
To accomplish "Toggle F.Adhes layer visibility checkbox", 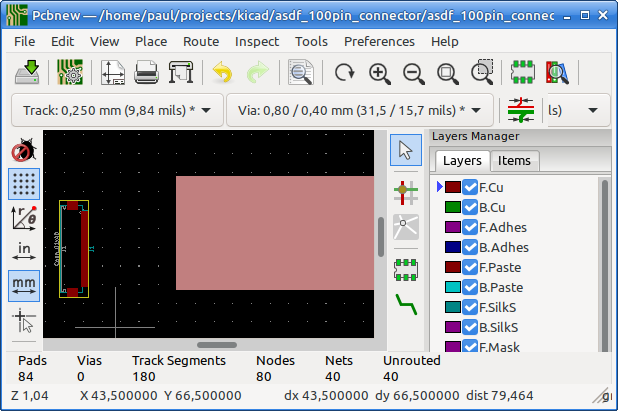I will [x=470, y=227].
